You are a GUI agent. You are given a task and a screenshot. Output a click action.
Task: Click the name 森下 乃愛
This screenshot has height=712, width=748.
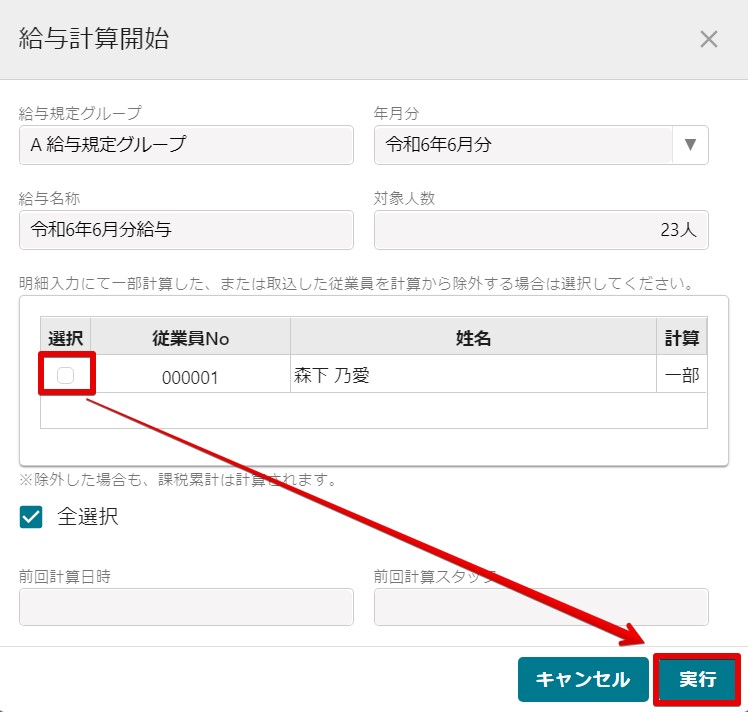[332, 376]
